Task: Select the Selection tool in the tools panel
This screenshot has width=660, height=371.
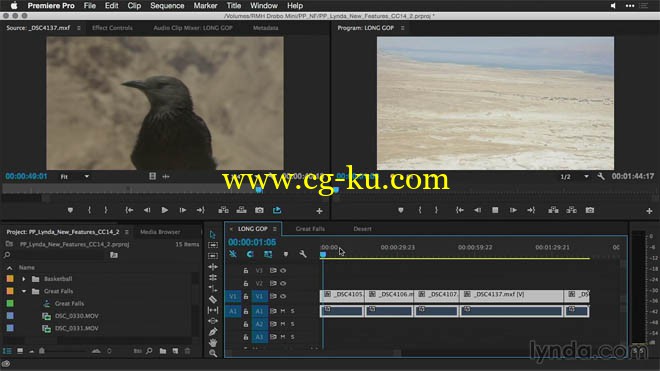Action: pos(213,234)
